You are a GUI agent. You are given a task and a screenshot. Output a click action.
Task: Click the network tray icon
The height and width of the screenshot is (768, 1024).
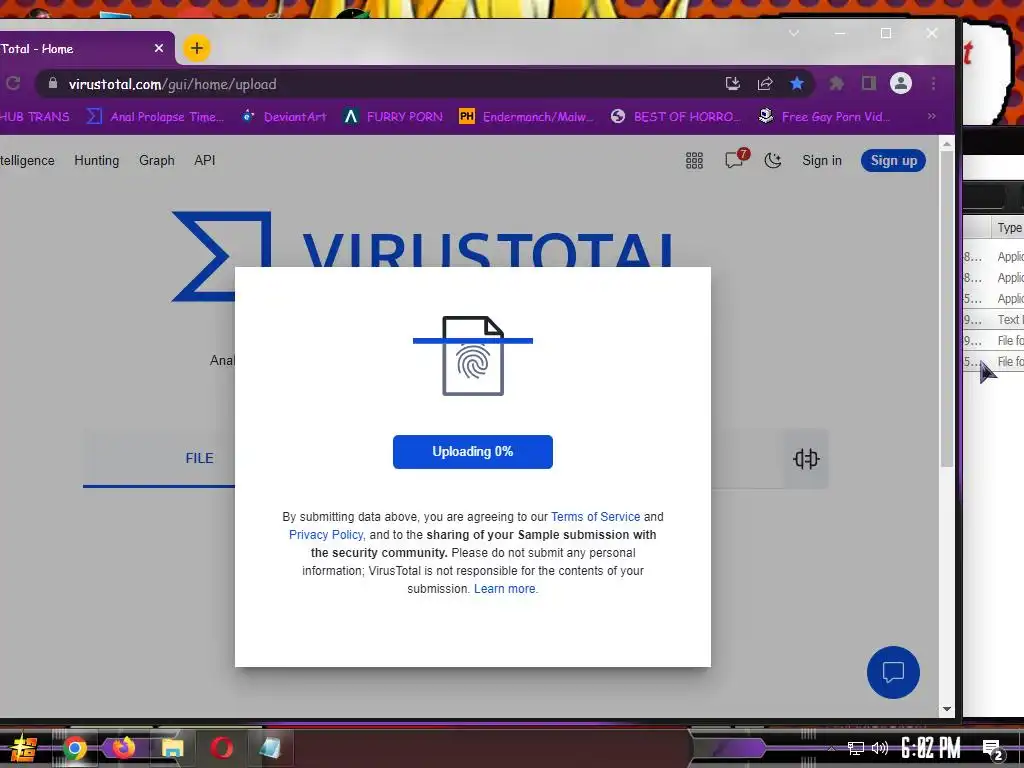coord(856,748)
